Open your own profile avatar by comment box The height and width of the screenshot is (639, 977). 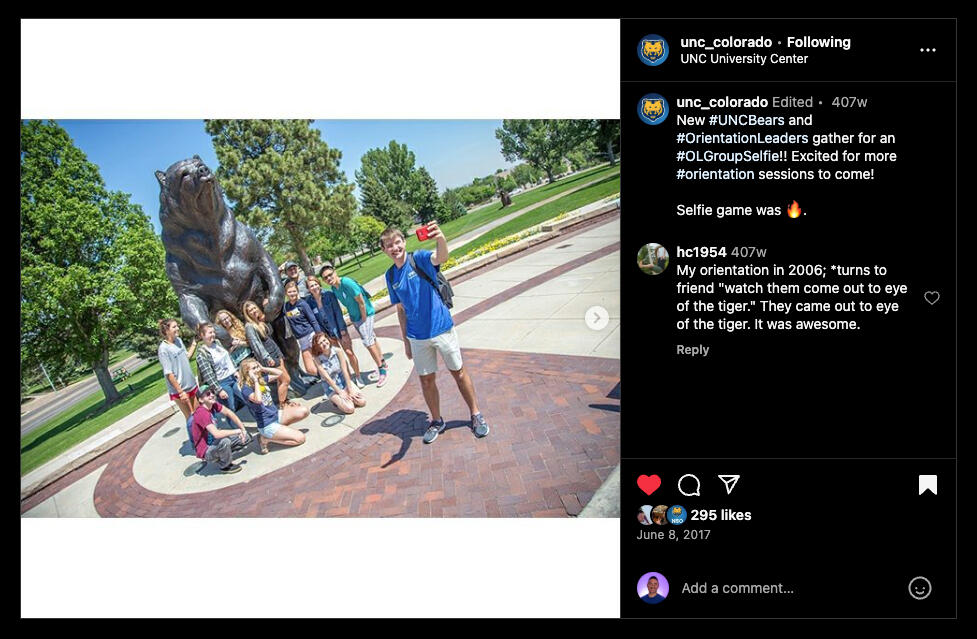[x=652, y=588]
